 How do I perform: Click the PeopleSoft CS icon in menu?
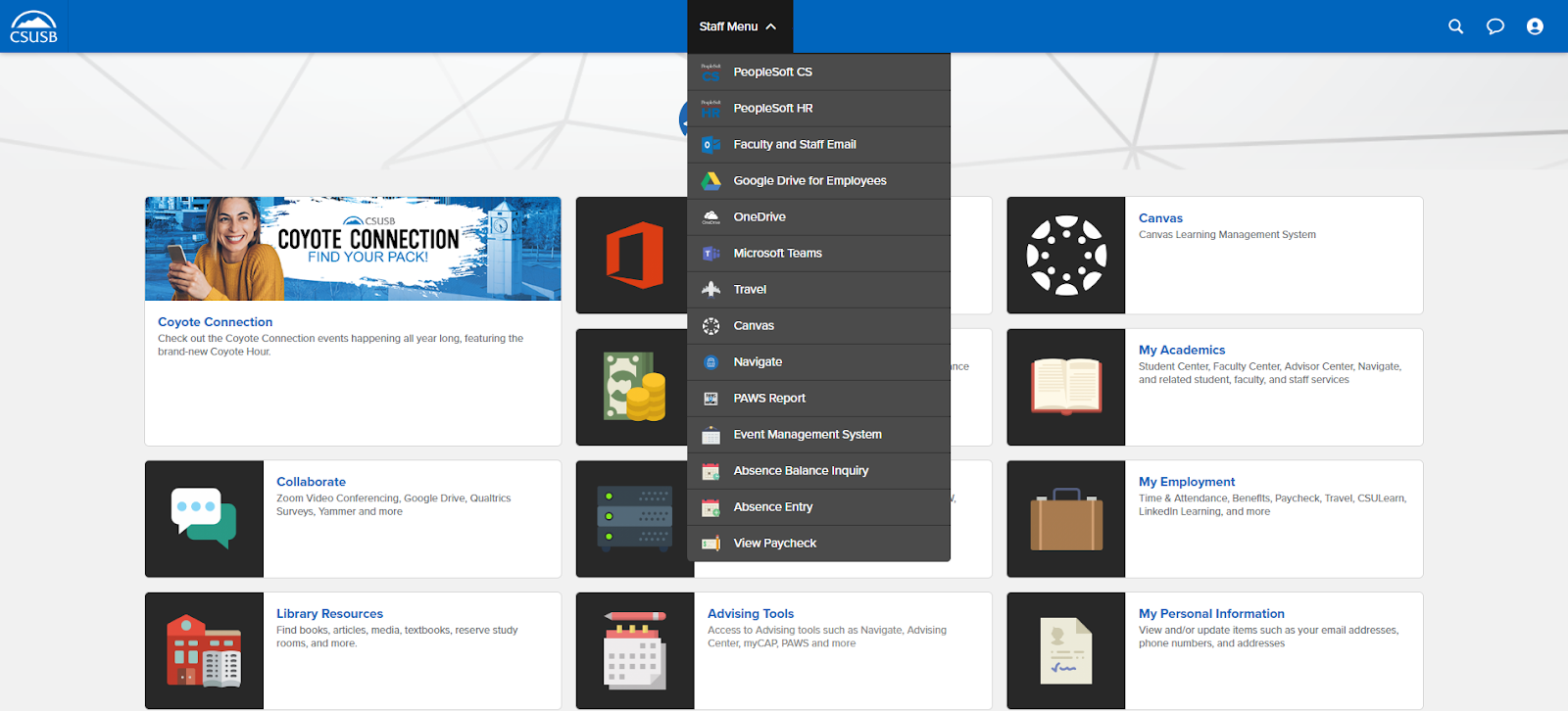click(711, 72)
